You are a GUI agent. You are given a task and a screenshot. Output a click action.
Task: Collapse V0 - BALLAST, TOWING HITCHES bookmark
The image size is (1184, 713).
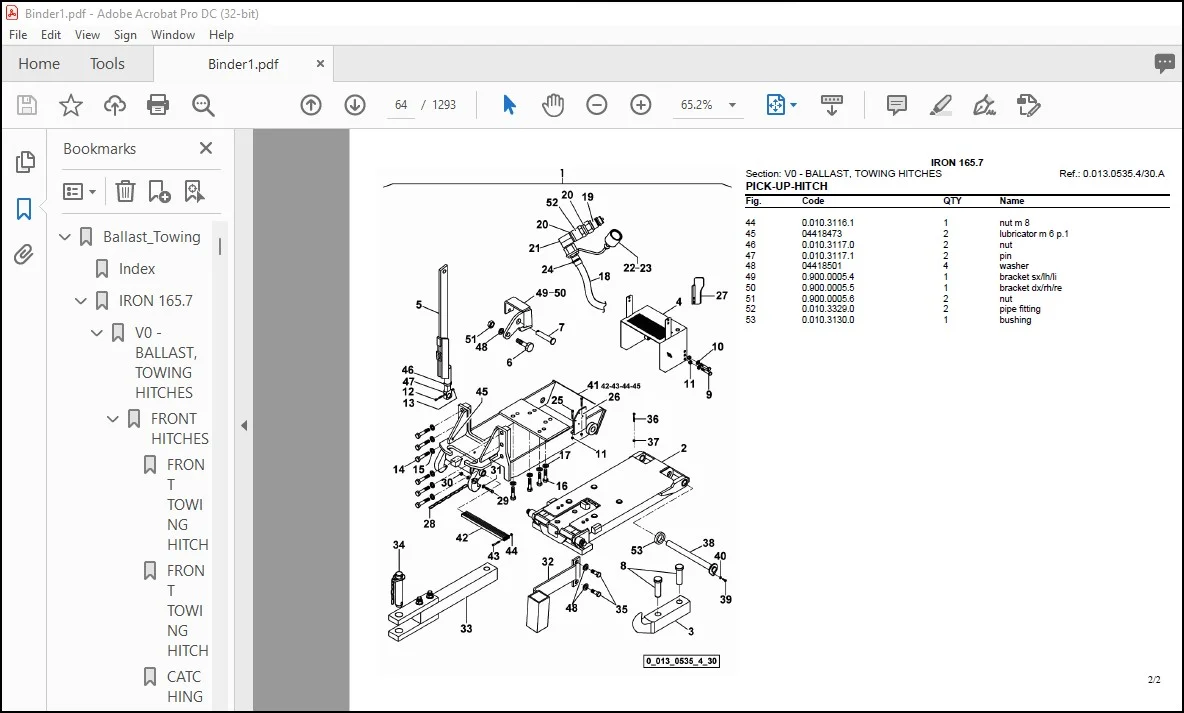pyautogui.click(x=97, y=332)
